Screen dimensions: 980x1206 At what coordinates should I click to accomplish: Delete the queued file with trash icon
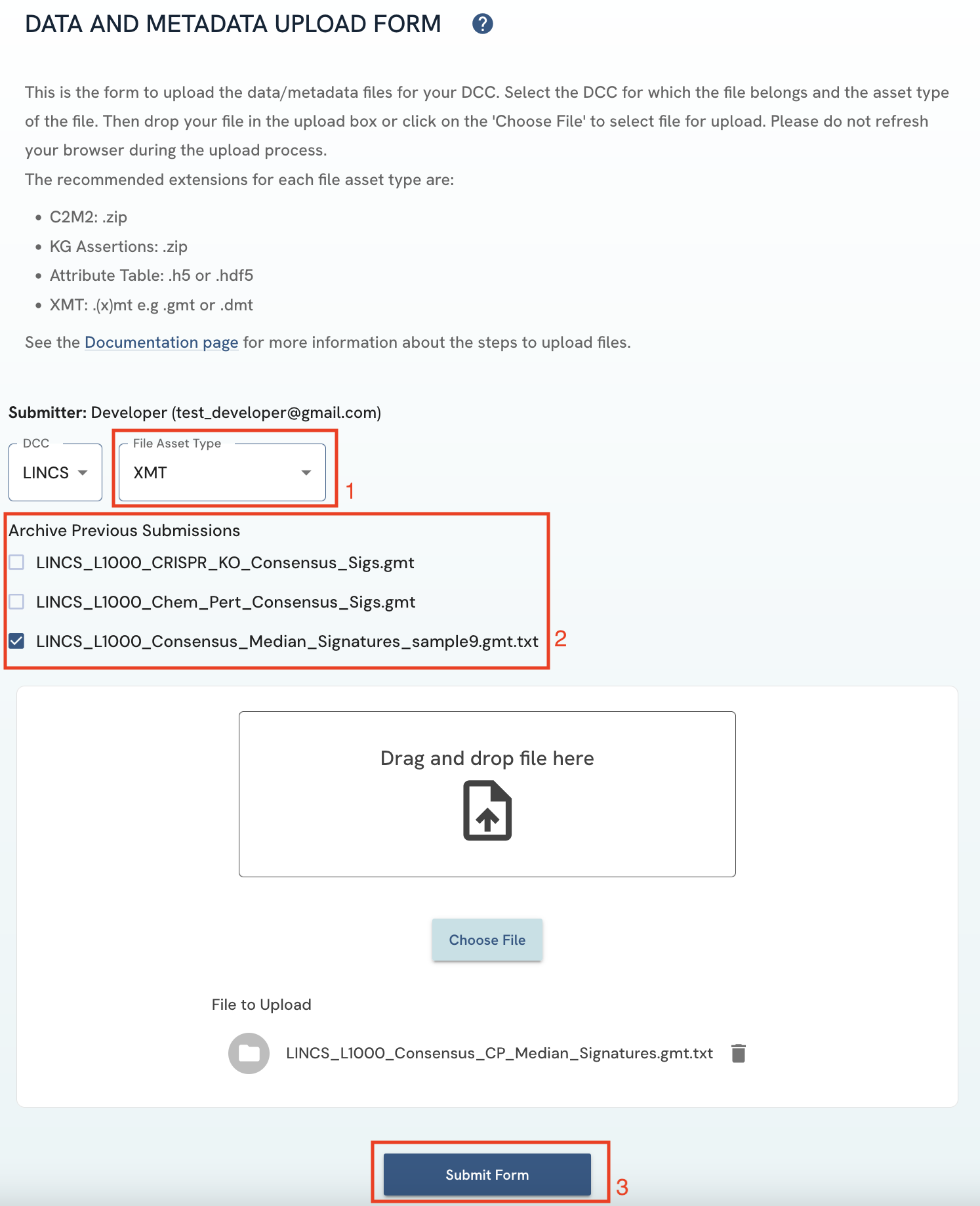point(739,1053)
